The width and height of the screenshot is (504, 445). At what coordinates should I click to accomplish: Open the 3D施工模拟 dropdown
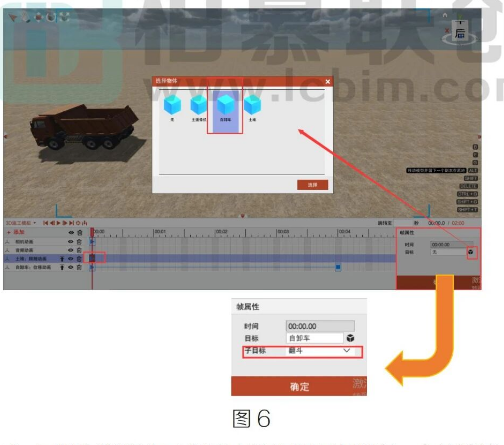coord(21,223)
